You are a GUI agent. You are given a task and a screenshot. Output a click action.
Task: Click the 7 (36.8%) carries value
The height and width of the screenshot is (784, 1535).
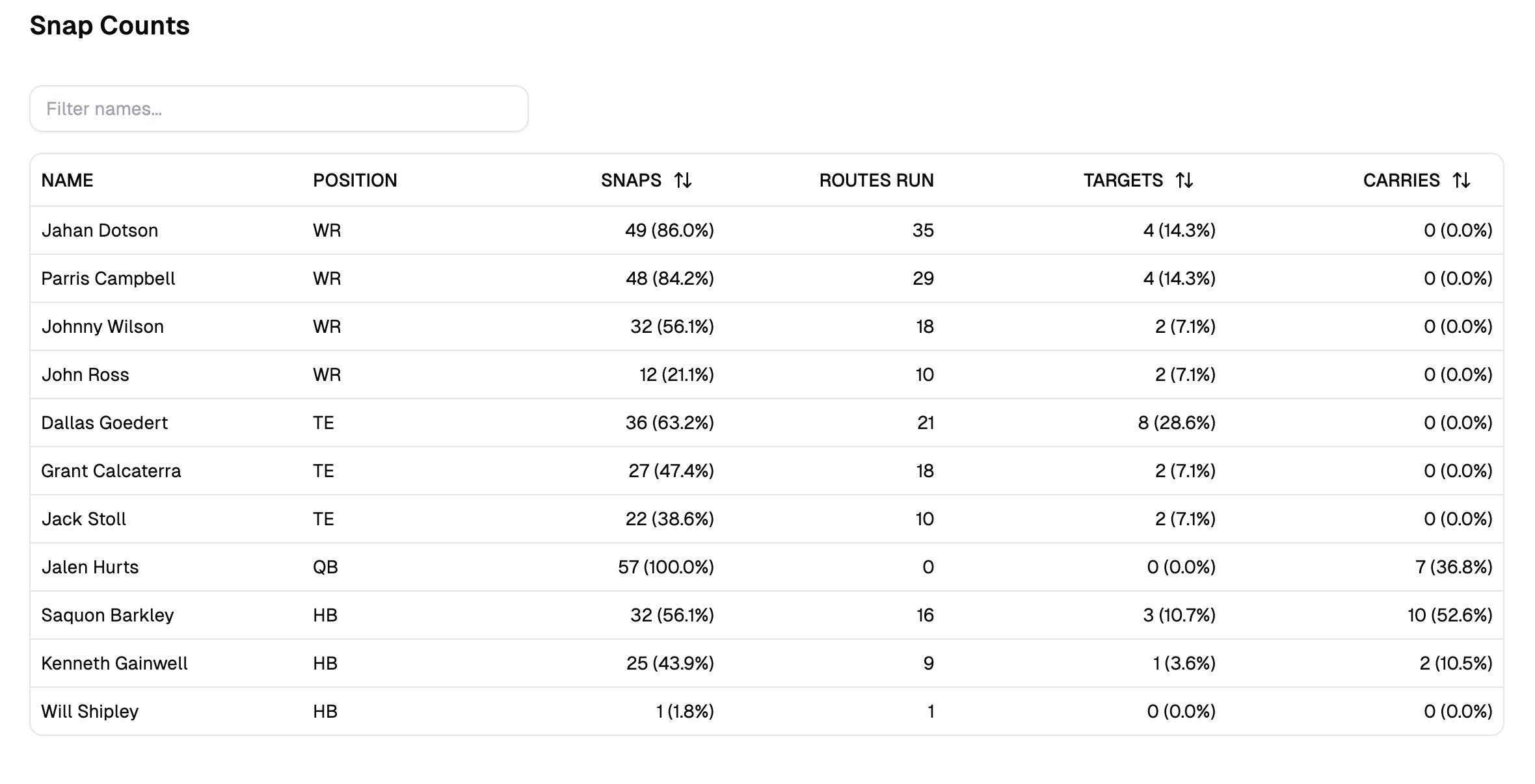click(x=1454, y=567)
